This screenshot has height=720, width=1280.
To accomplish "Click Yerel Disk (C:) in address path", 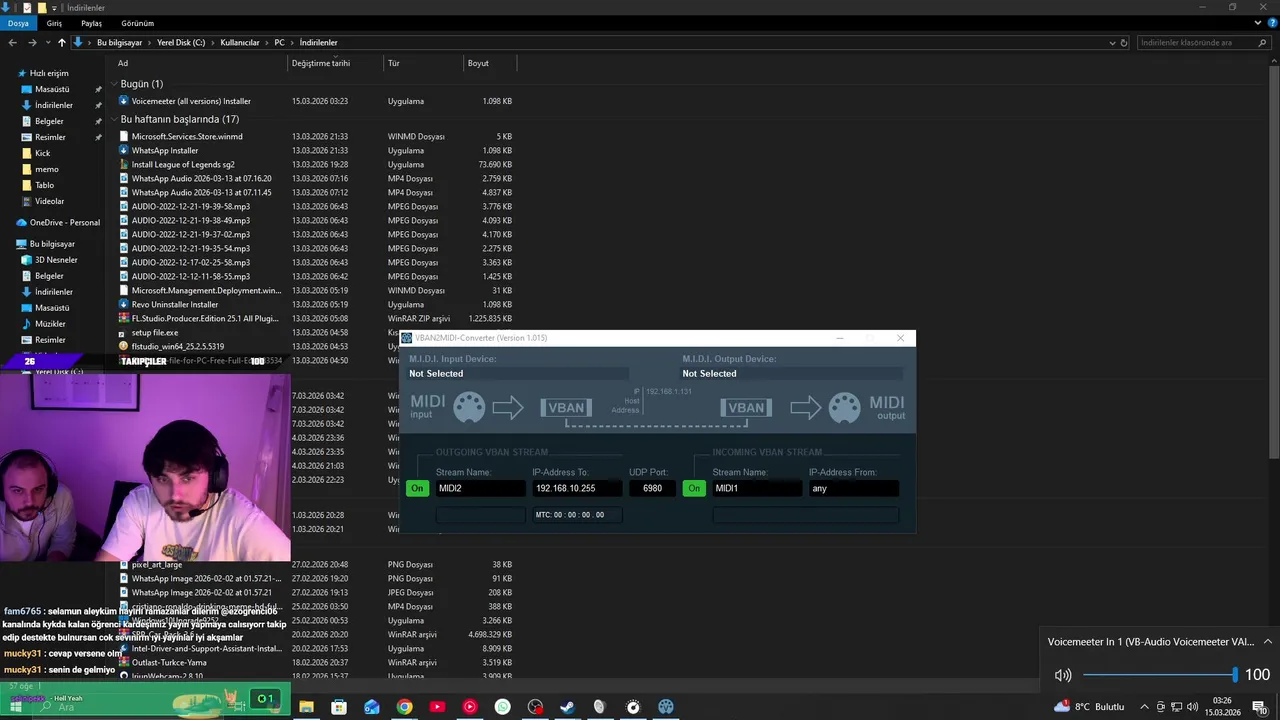I will [181, 43].
